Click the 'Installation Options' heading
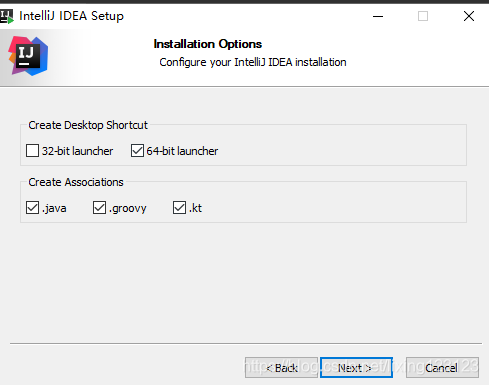 [x=208, y=44]
